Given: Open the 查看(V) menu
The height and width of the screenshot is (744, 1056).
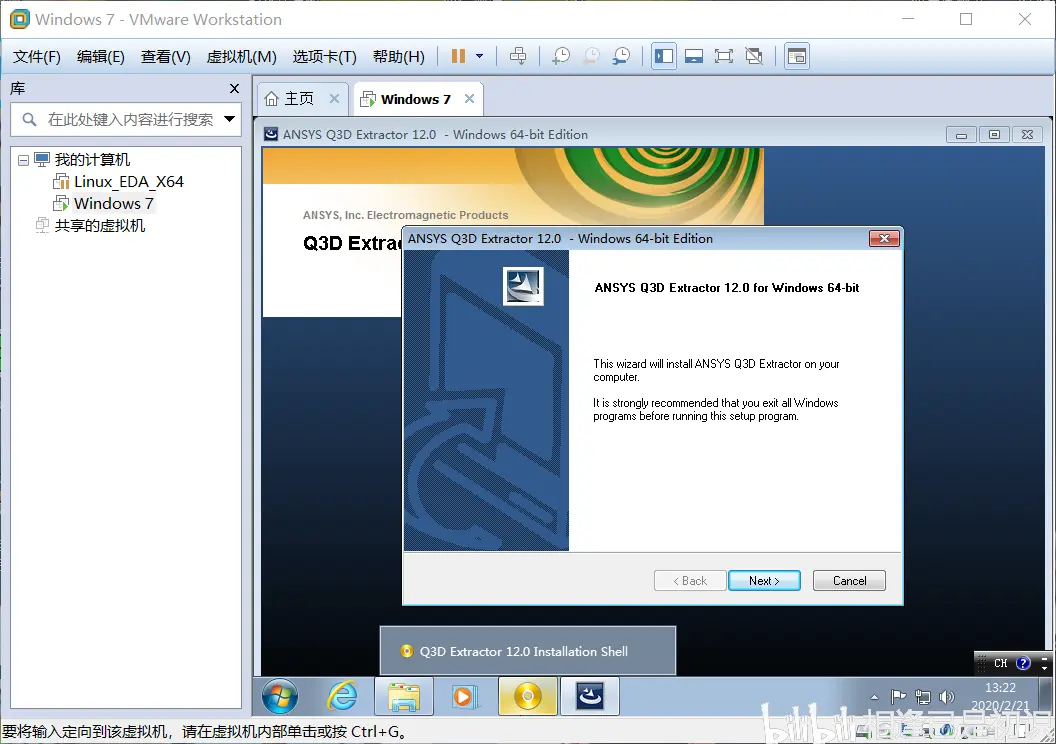Looking at the screenshot, I should tap(165, 57).
